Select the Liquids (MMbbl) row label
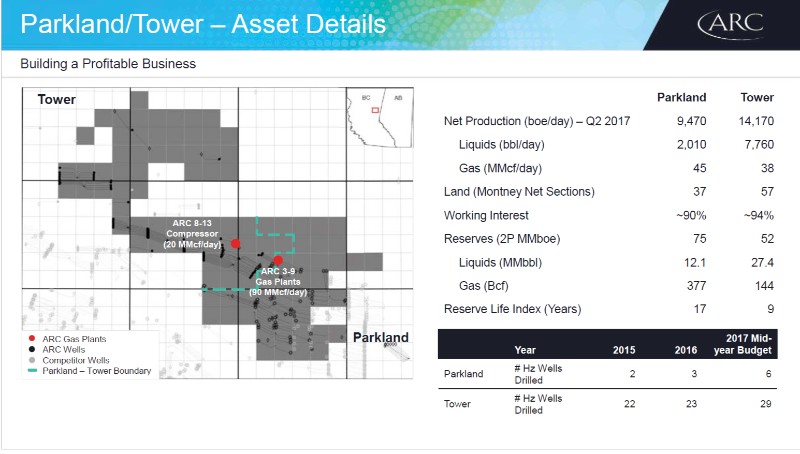Screen dimensions: 800x454 coord(500,263)
